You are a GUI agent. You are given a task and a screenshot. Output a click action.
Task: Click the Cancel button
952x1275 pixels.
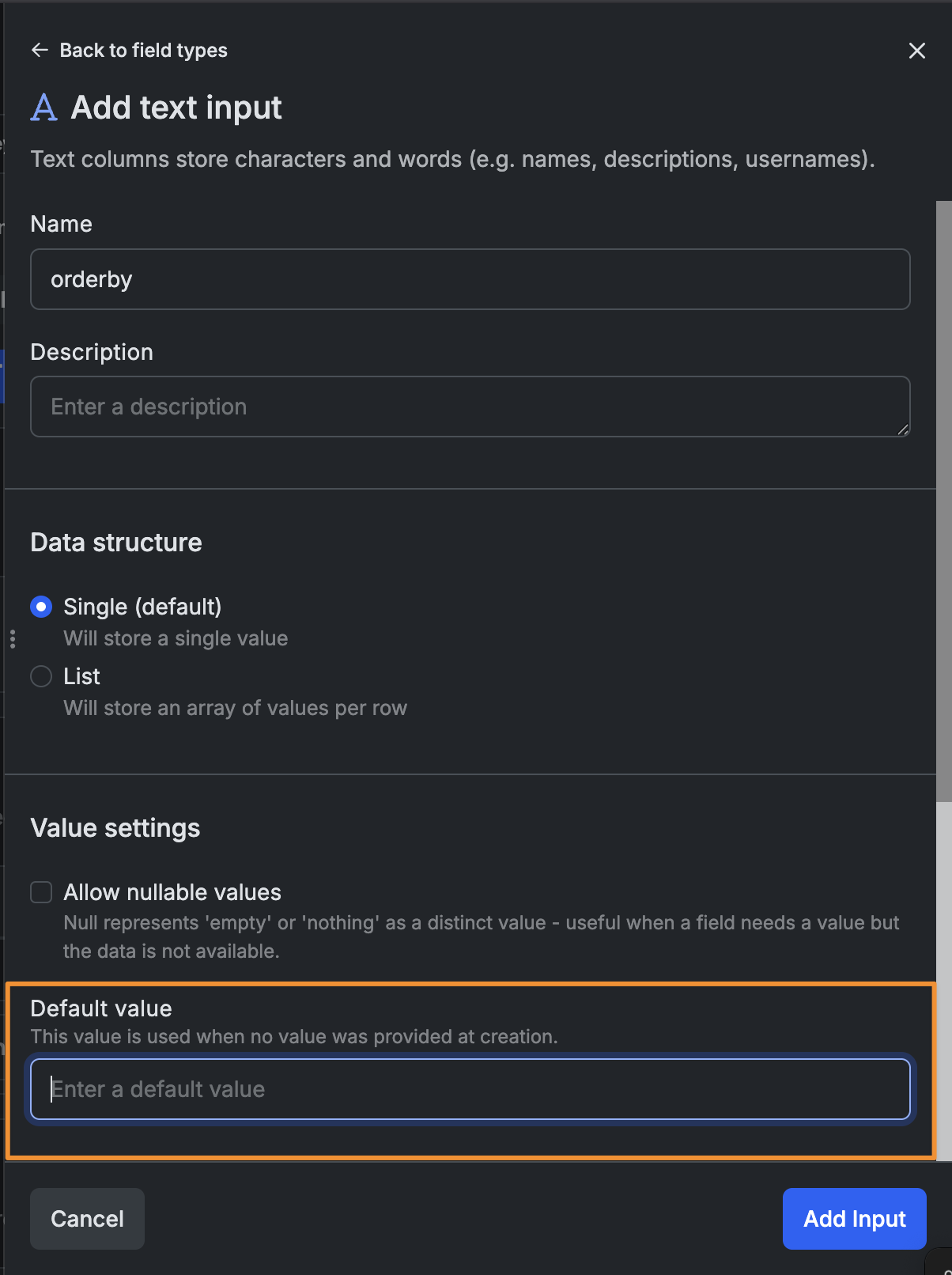coord(87,1219)
